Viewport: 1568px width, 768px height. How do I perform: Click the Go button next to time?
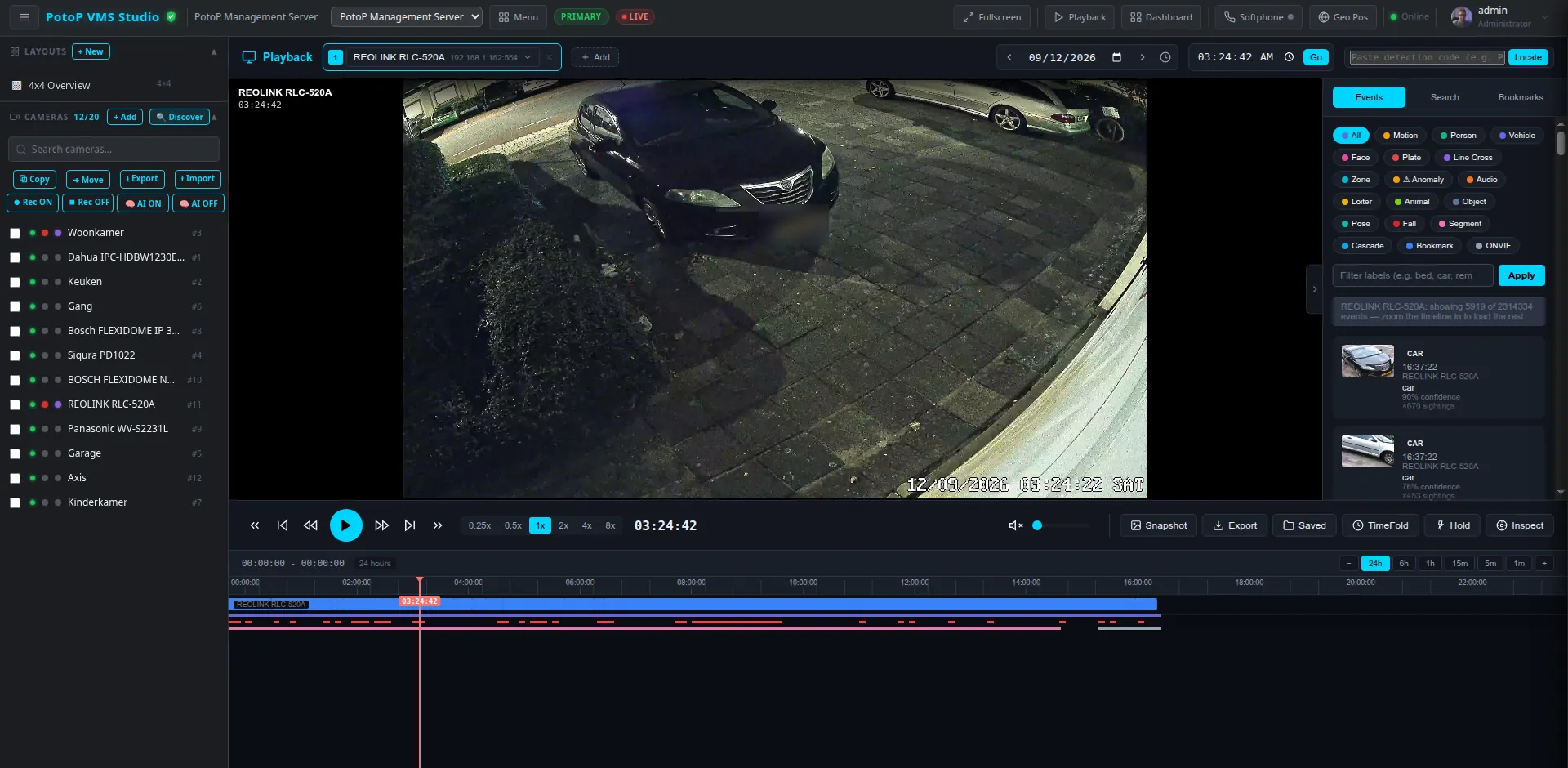(1316, 57)
